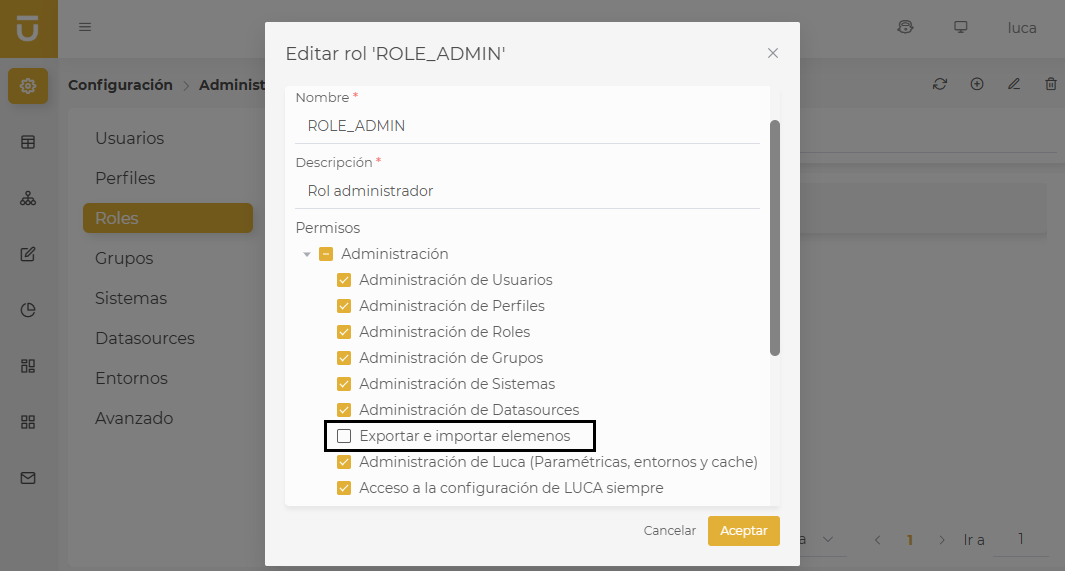Enable 'Exportar e importar elemenos' checkbox

[x=344, y=436]
